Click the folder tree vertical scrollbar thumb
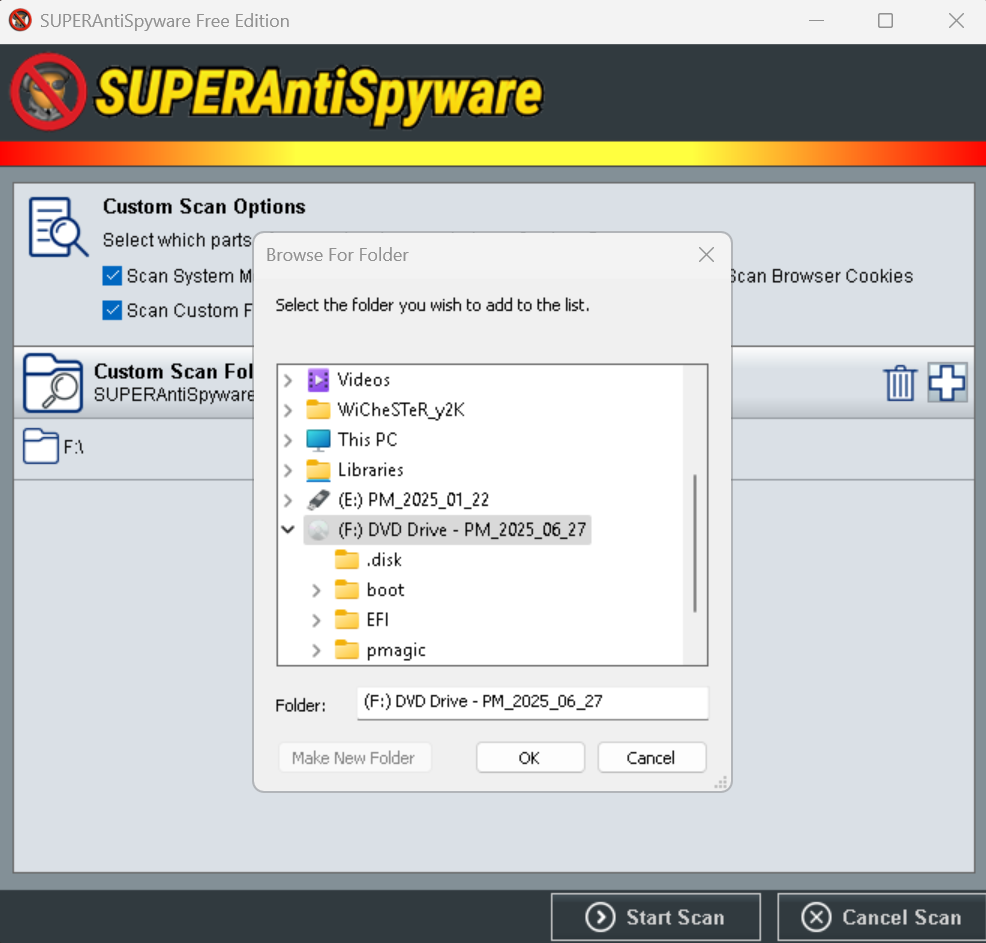Image resolution: width=986 pixels, height=943 pixels. point(695,543)
